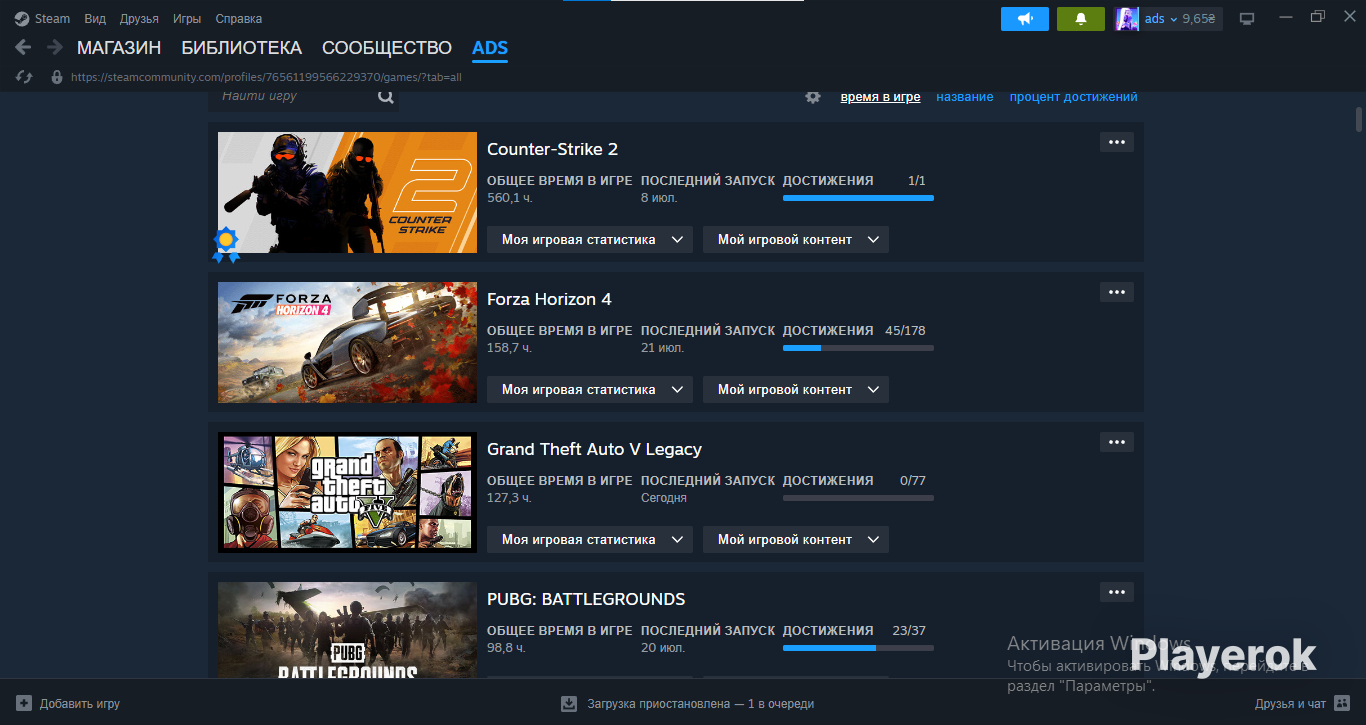The width and height of the screenshot is (1366, 725).
Task: Click Counter-Strike 2 playtime '560,1 ч.'
Action: (510, 198)
